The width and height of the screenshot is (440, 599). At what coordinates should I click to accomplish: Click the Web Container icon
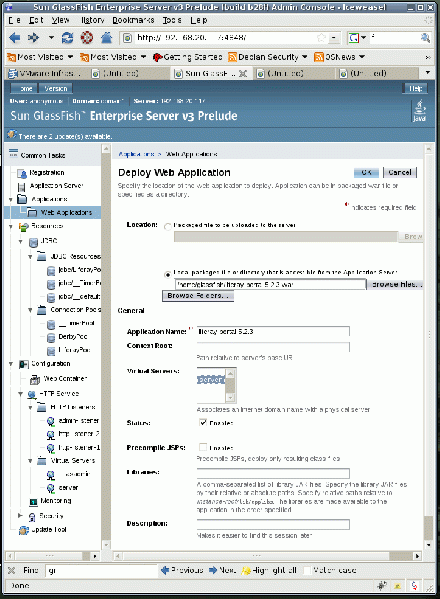point(35,379)
